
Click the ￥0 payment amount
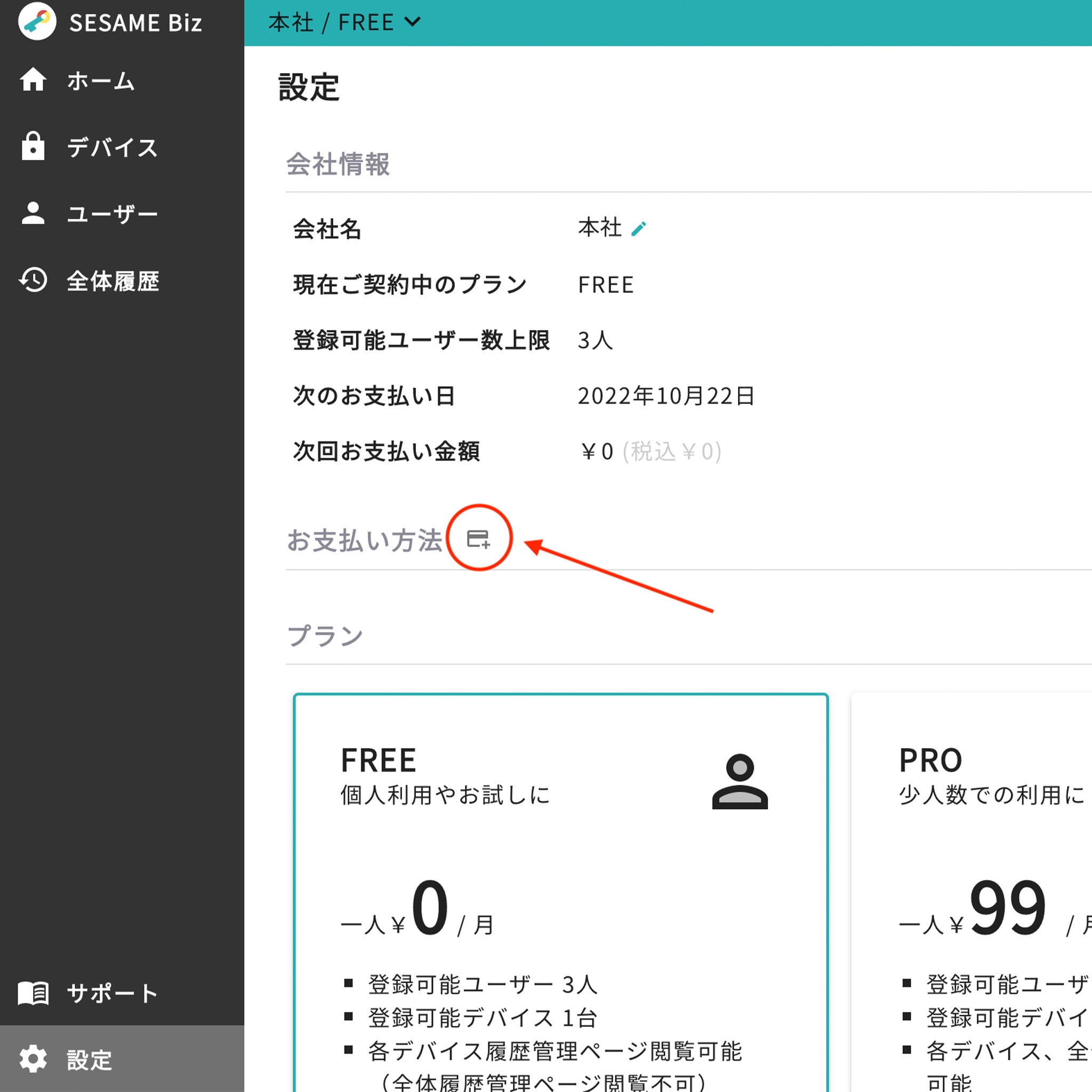coord(597,452)
